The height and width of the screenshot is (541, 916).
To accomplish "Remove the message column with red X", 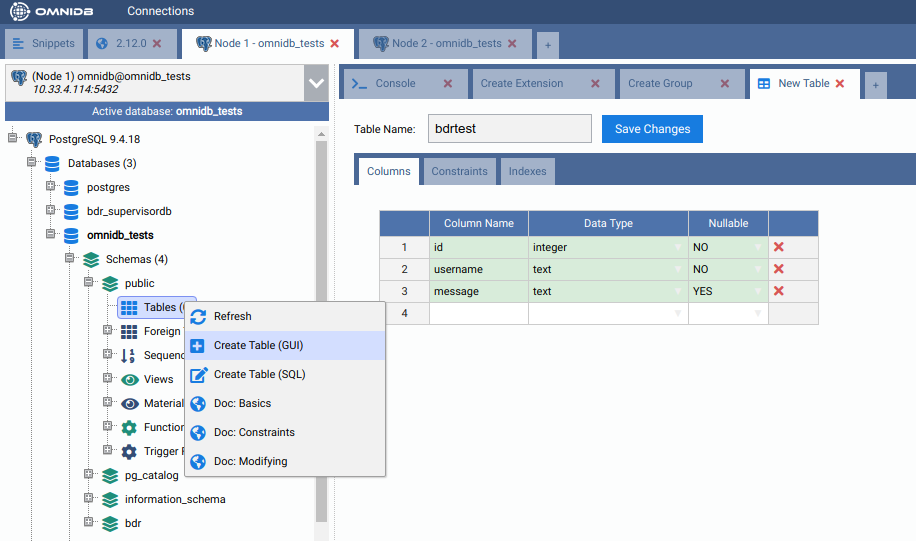I will (x=778, y=291).
